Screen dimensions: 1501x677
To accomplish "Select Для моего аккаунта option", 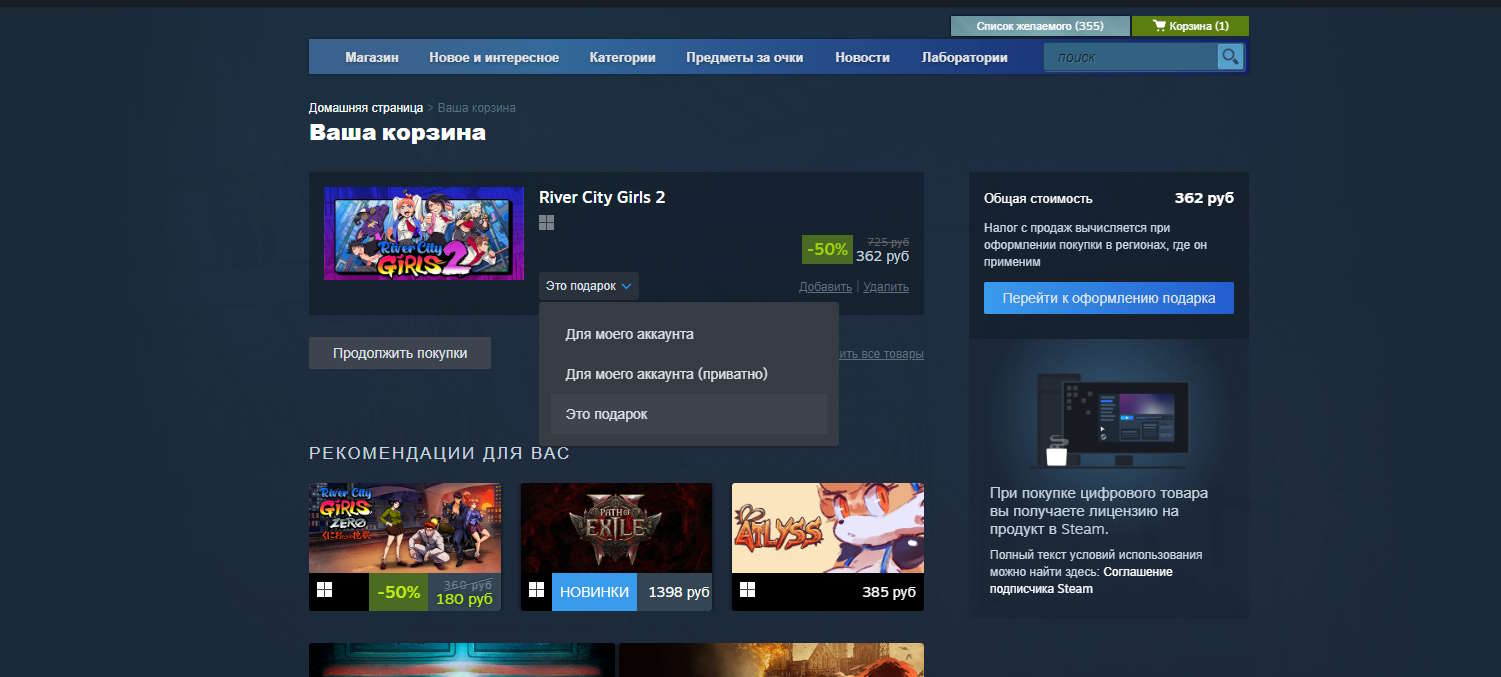I will 689,334.
